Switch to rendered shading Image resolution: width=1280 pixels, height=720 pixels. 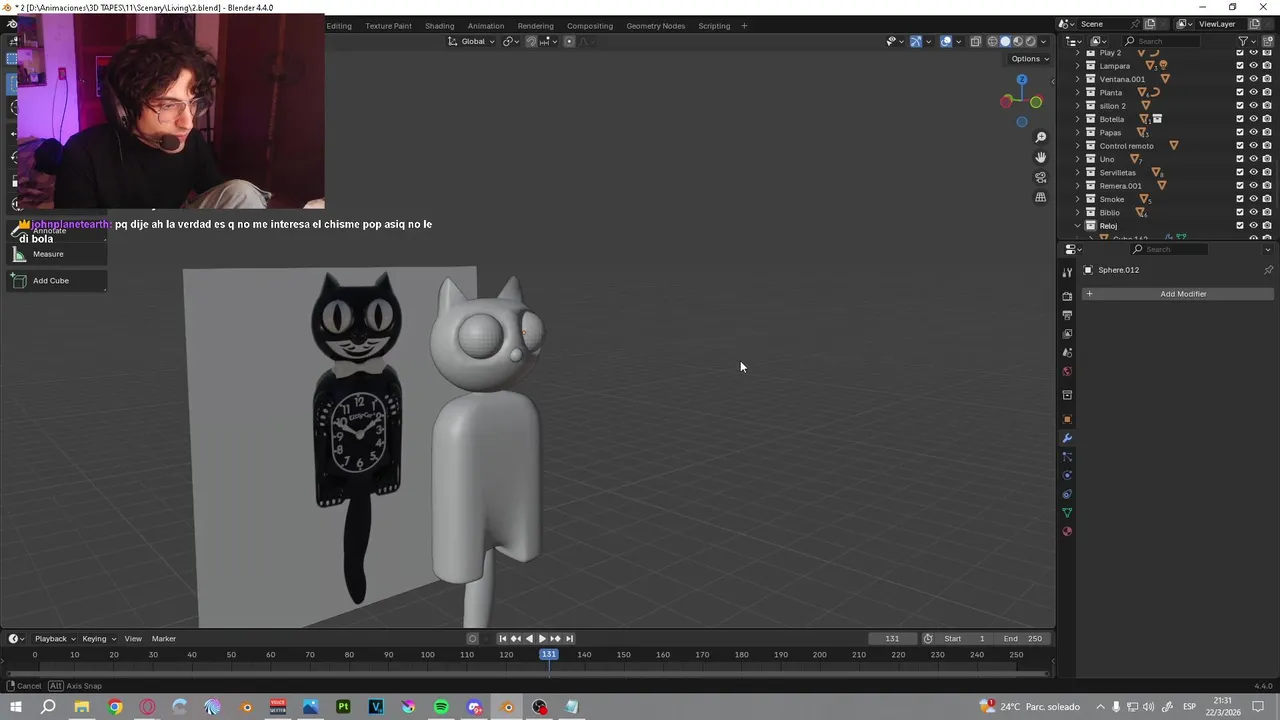(1031, 41)
